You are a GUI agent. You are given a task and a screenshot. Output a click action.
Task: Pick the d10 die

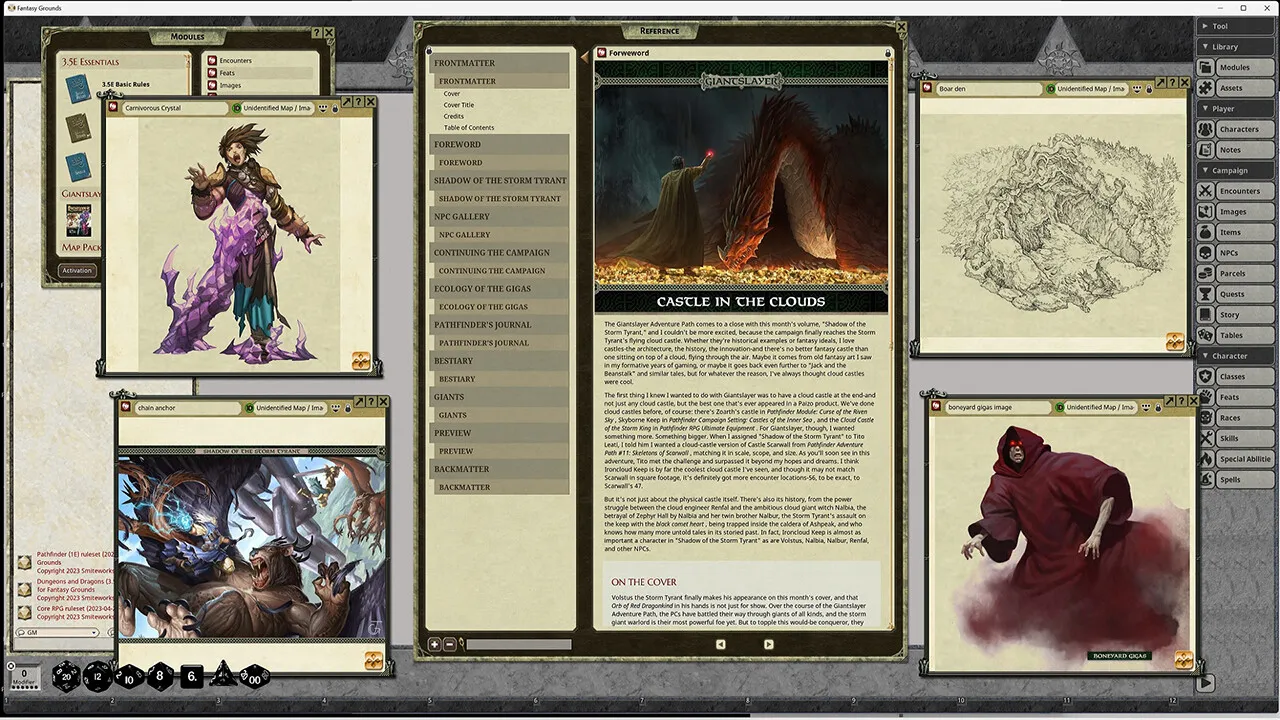(129, 677)
